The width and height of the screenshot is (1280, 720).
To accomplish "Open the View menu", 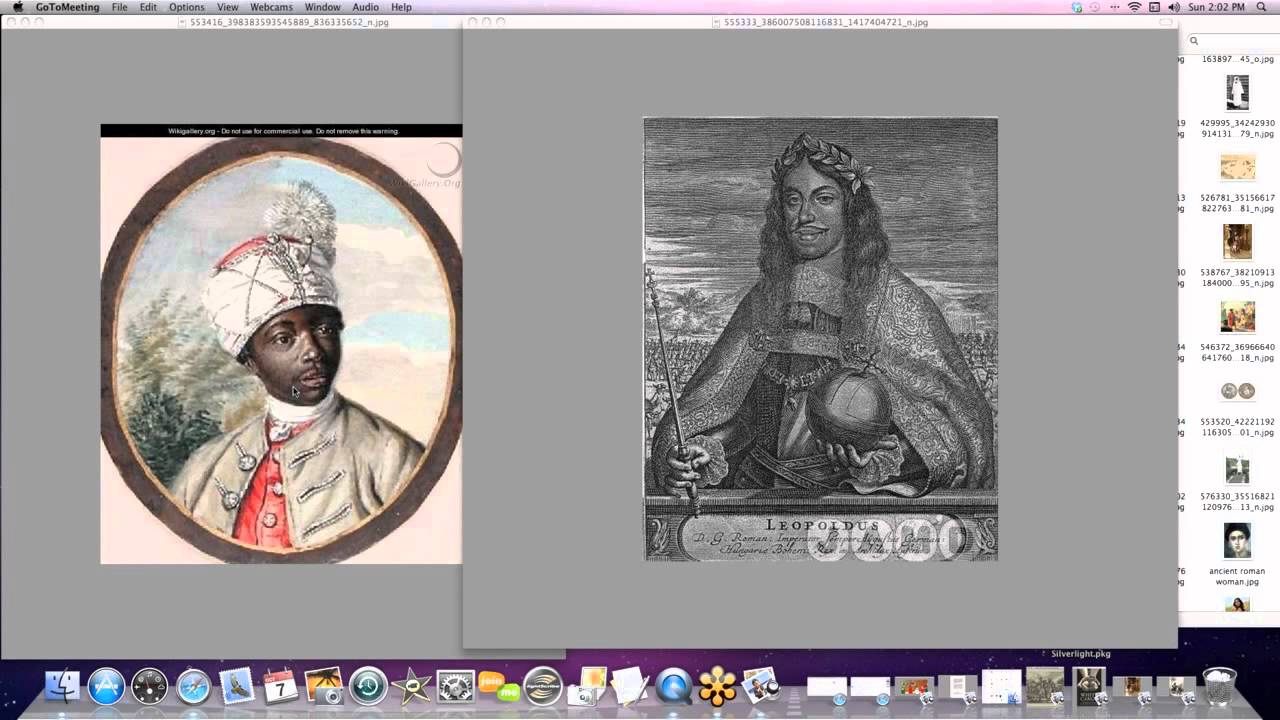I will click(228, 7).
